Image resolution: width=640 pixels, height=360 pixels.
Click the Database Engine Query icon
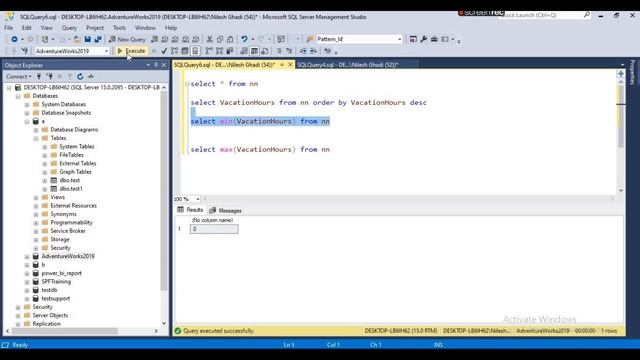click(154, 39)
